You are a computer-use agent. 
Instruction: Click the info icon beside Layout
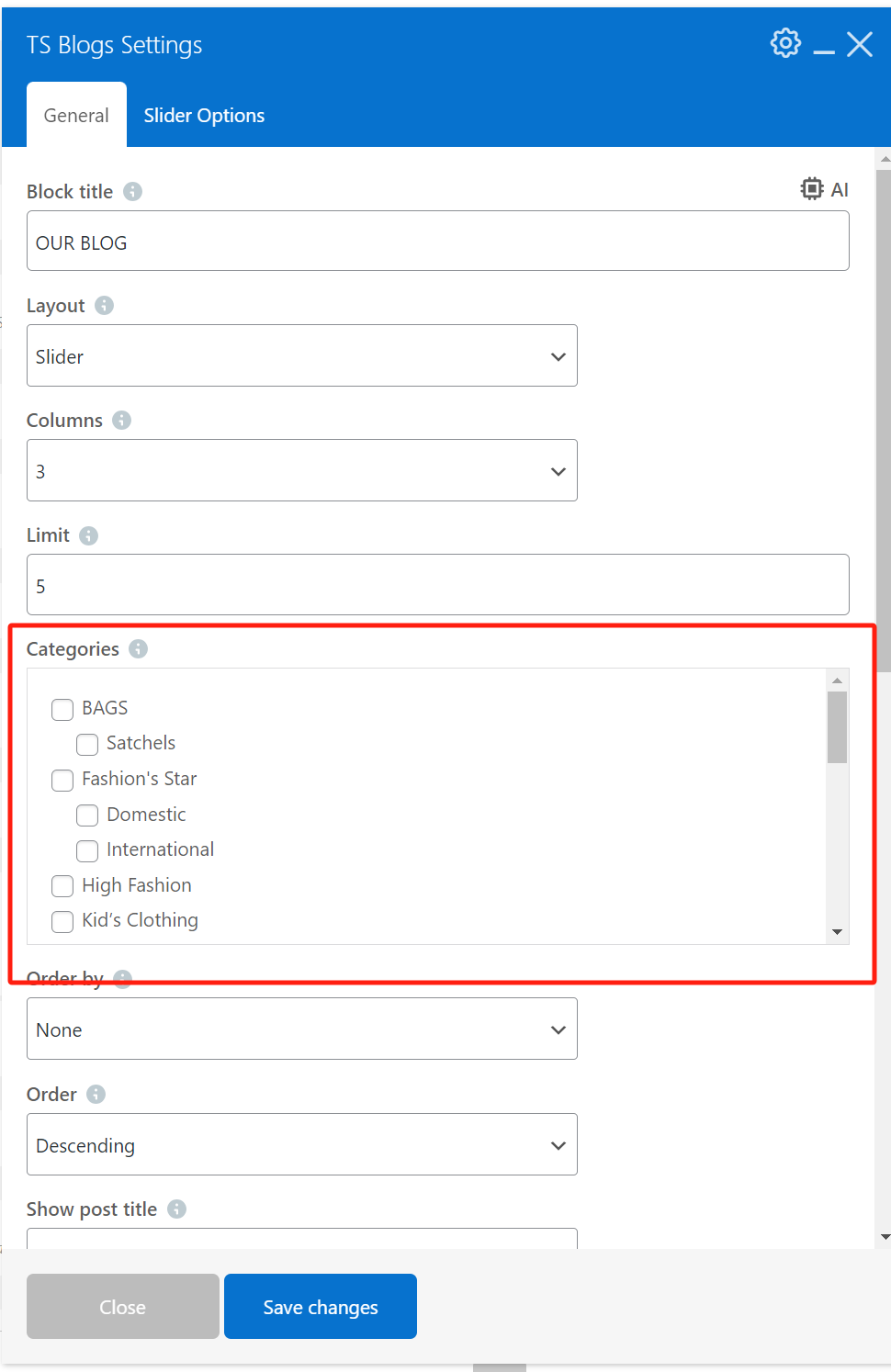[x=105, y=305]
